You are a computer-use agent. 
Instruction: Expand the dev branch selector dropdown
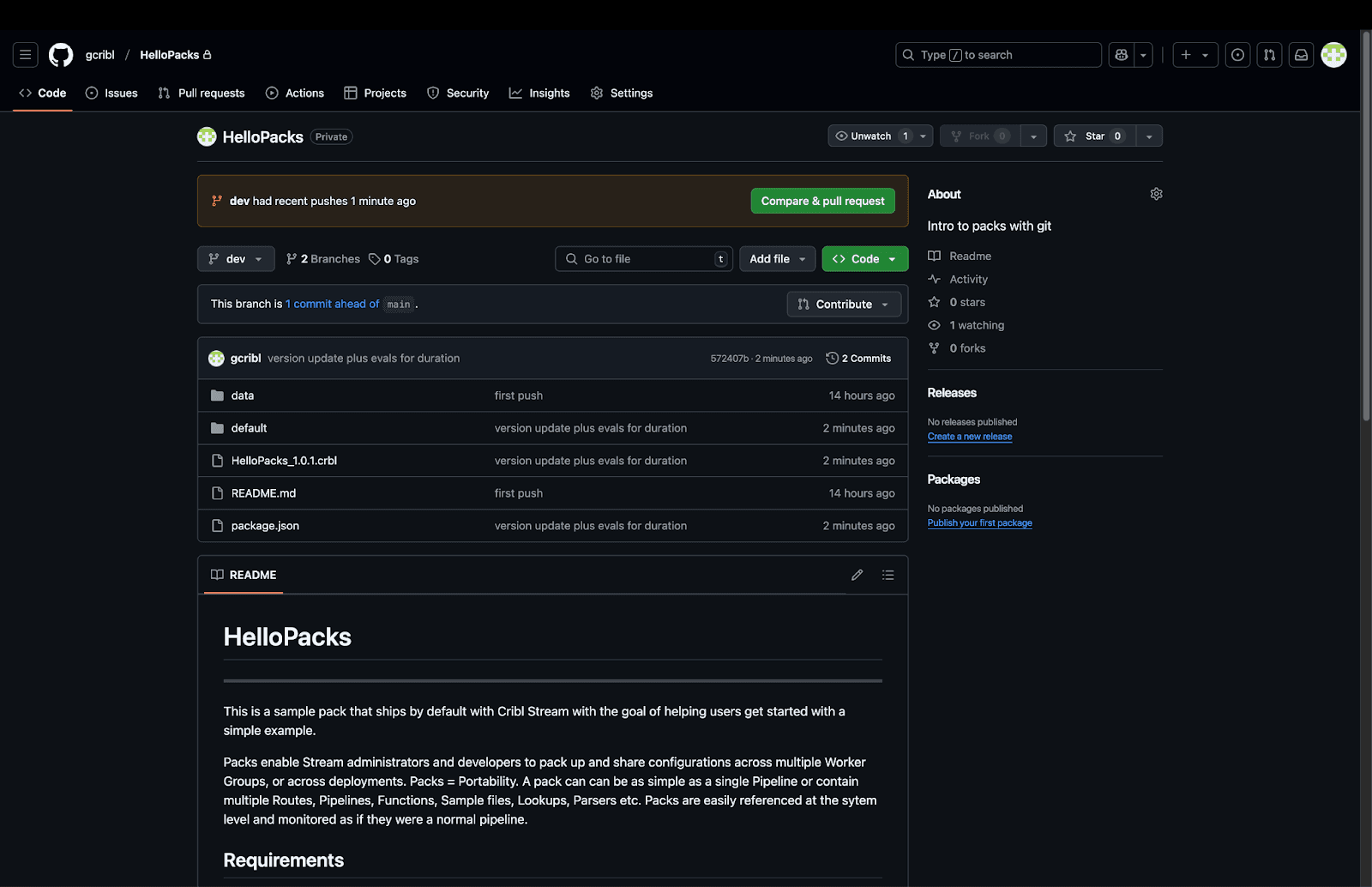point(236,259)
